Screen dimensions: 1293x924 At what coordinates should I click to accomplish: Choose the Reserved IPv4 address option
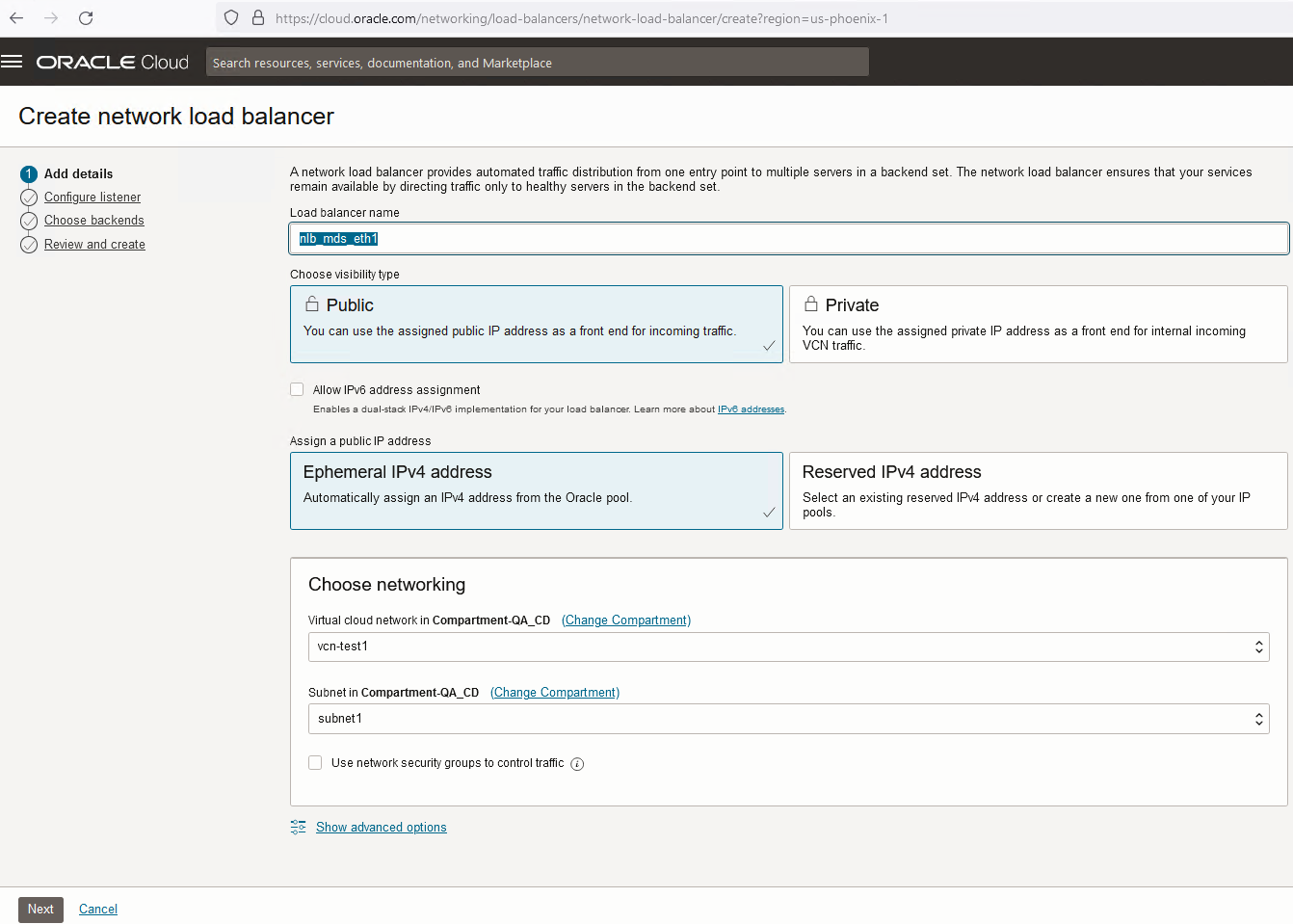1038,490
